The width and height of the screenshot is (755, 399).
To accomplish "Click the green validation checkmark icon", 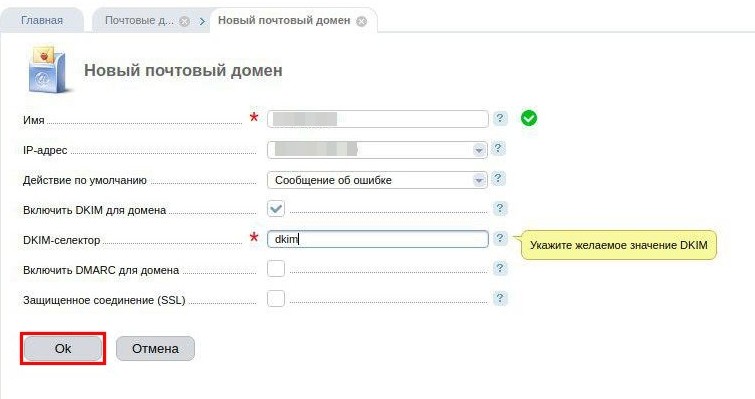I will pos(529,118).
